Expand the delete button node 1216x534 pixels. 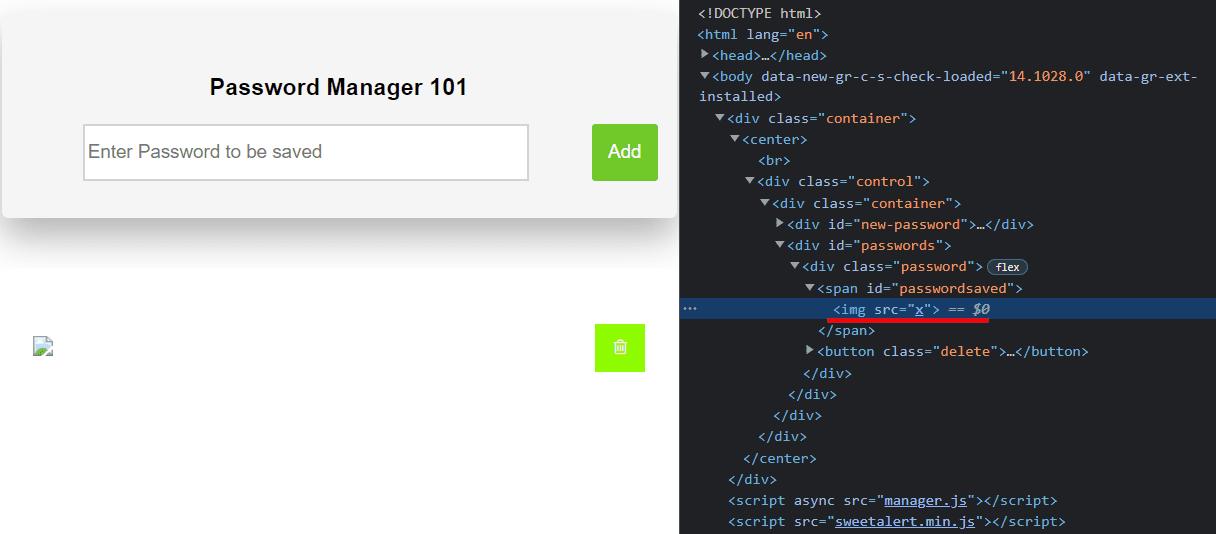pos(810,351)
